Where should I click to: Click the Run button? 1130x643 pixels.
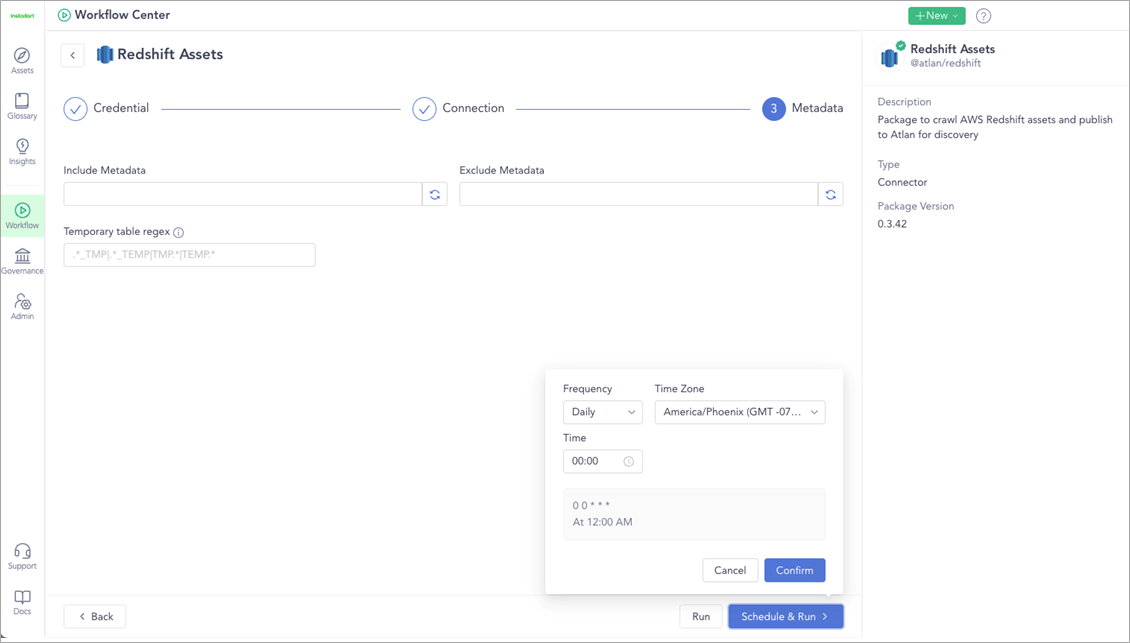click(x=701, y=616)
